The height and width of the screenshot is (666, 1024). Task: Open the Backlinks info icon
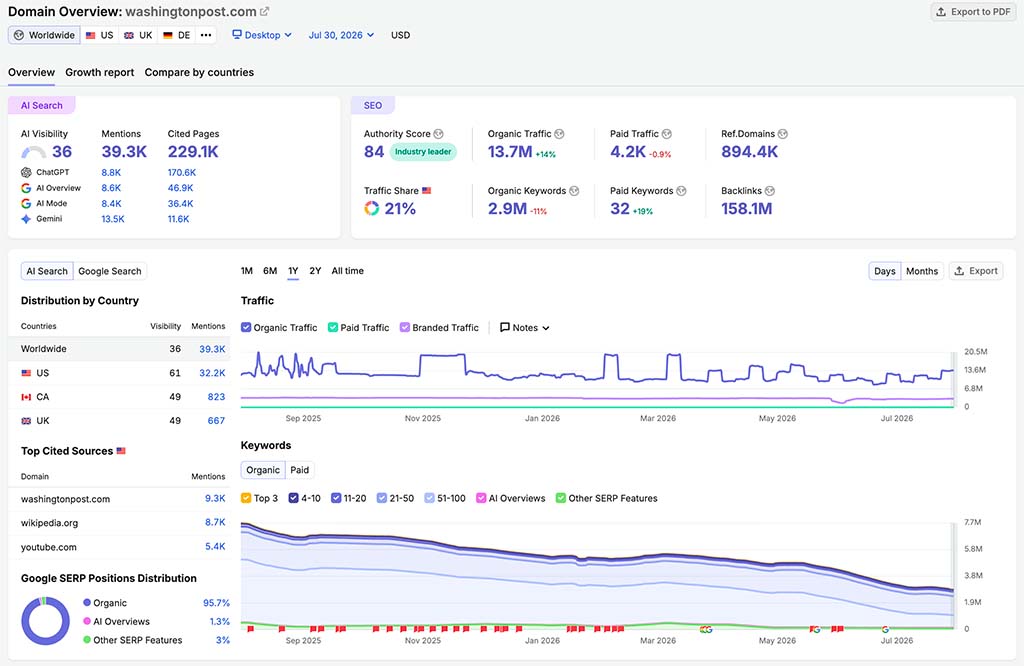(769, 191)
